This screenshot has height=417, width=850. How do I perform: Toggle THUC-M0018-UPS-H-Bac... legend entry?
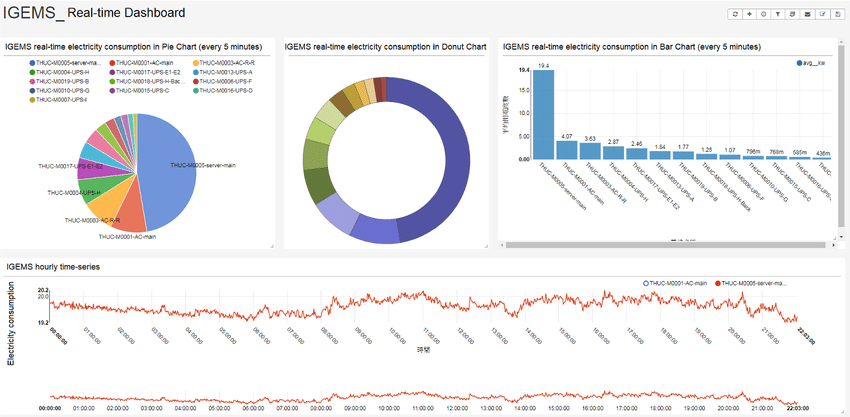[x=147, y=81]
